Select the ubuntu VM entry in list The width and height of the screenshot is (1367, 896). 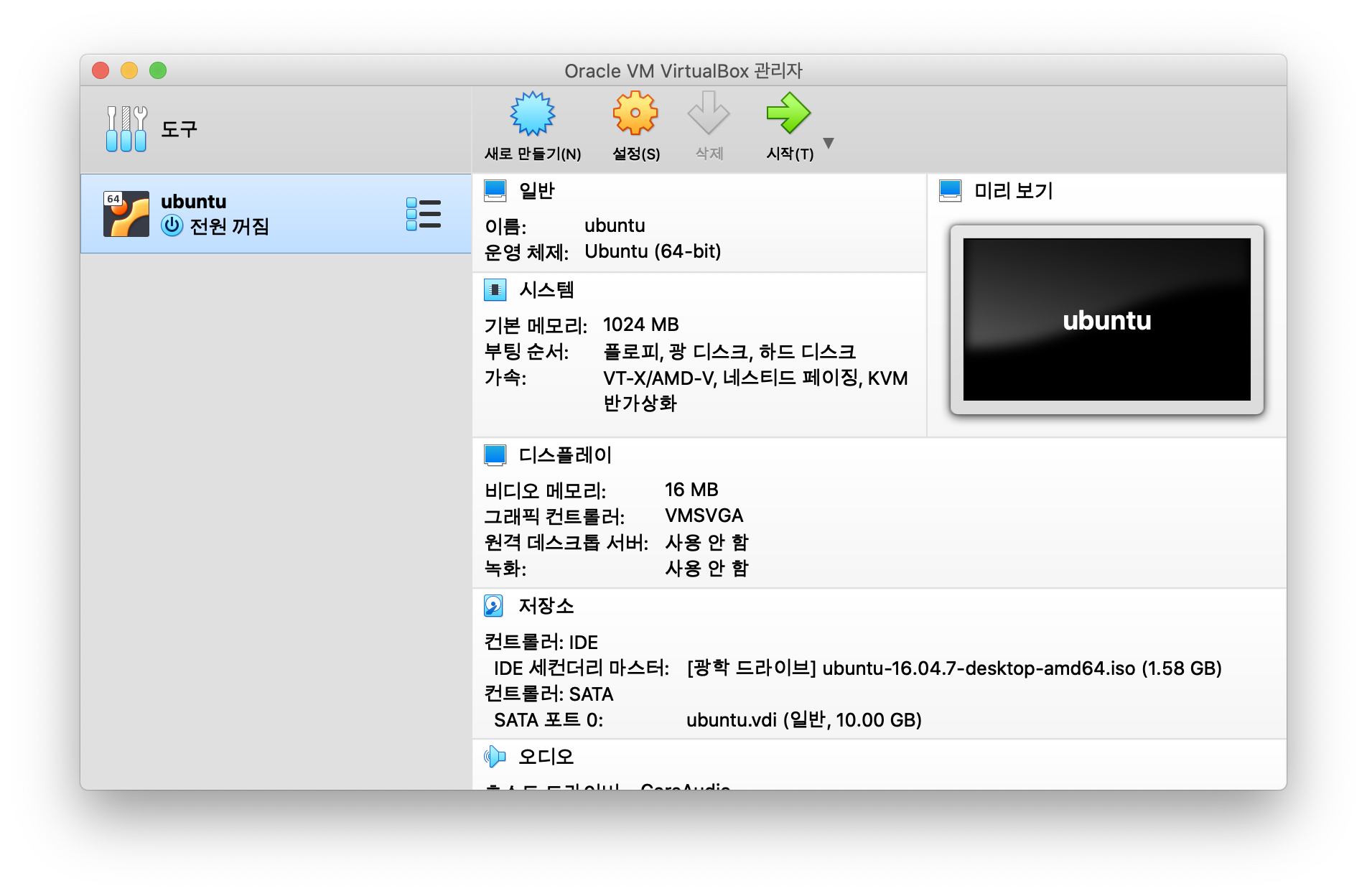point(276,213)
